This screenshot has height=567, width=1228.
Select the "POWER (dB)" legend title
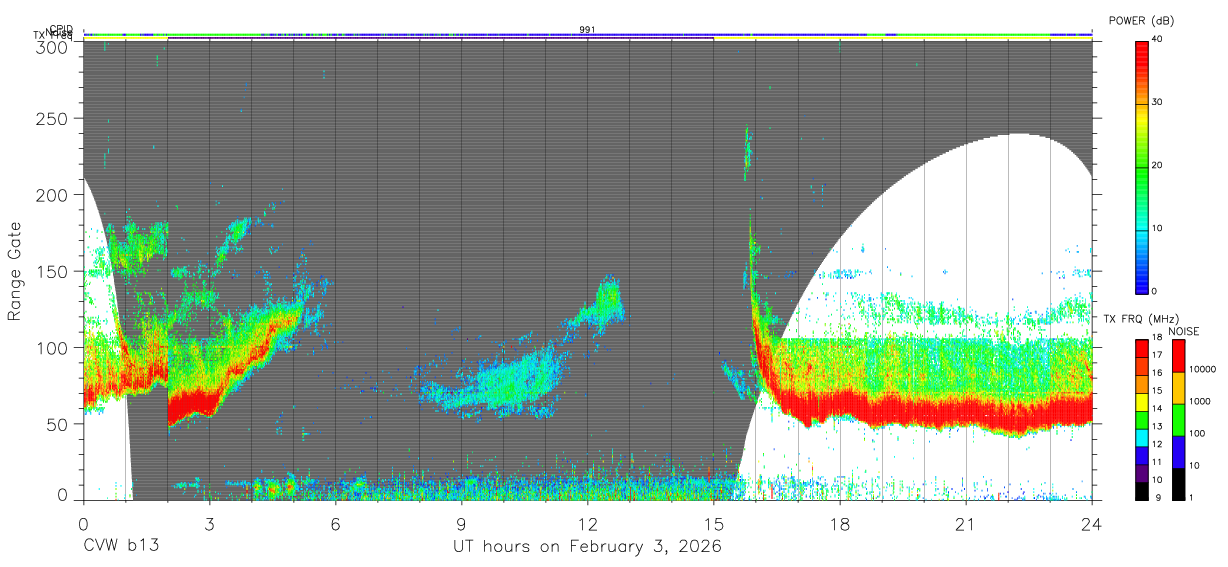(x=1141, y=20)
